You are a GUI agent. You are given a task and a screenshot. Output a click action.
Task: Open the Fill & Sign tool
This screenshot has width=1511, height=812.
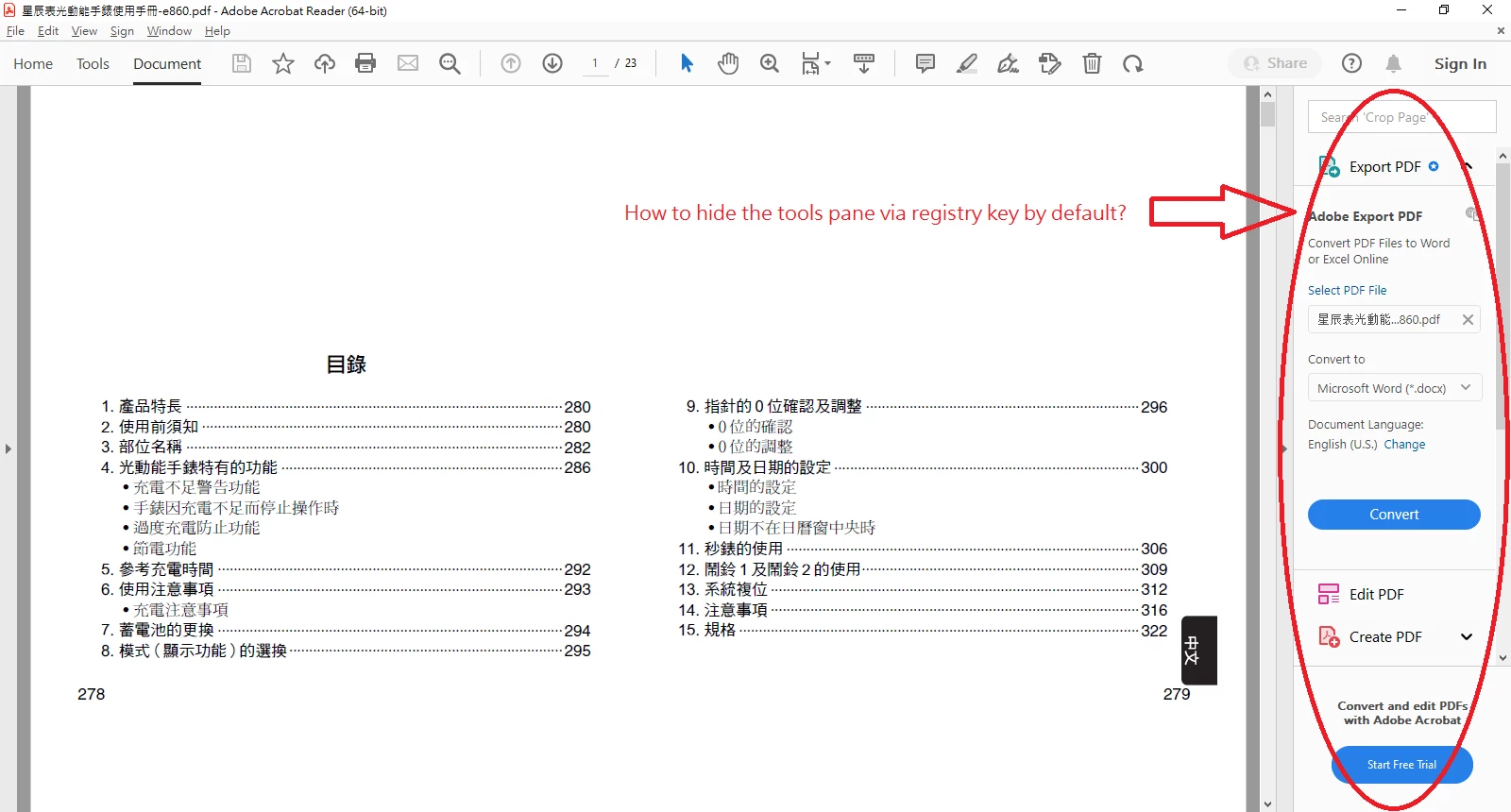(x=1009, y=63)
